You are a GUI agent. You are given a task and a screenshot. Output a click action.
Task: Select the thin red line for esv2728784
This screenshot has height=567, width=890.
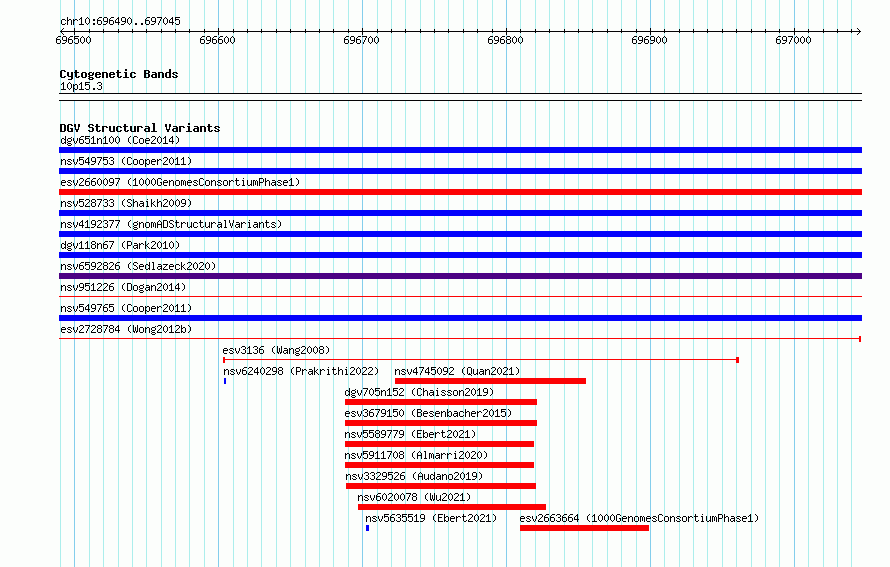(x=460, y=339)
